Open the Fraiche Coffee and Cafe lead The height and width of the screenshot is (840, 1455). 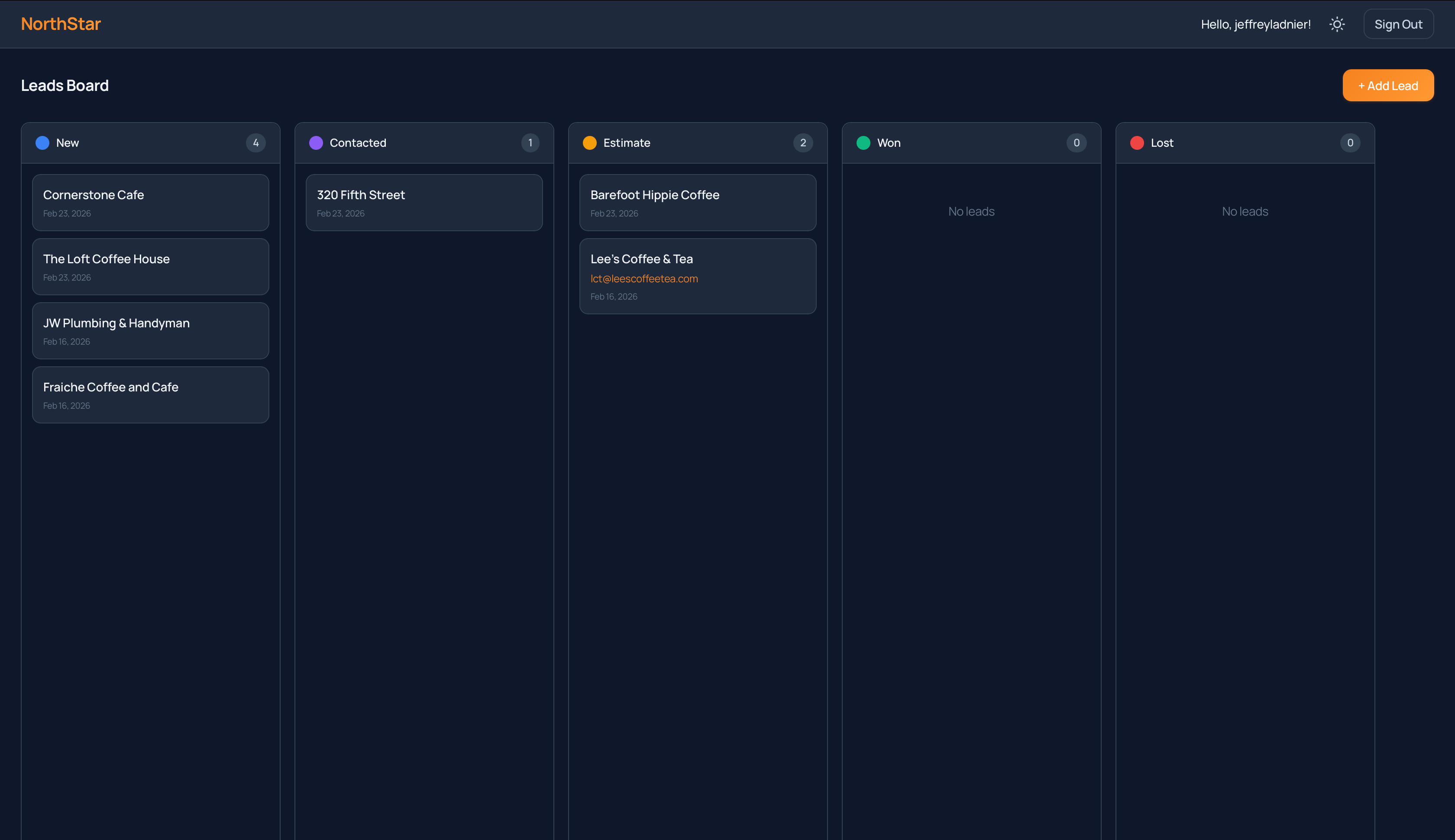[151, 394]
